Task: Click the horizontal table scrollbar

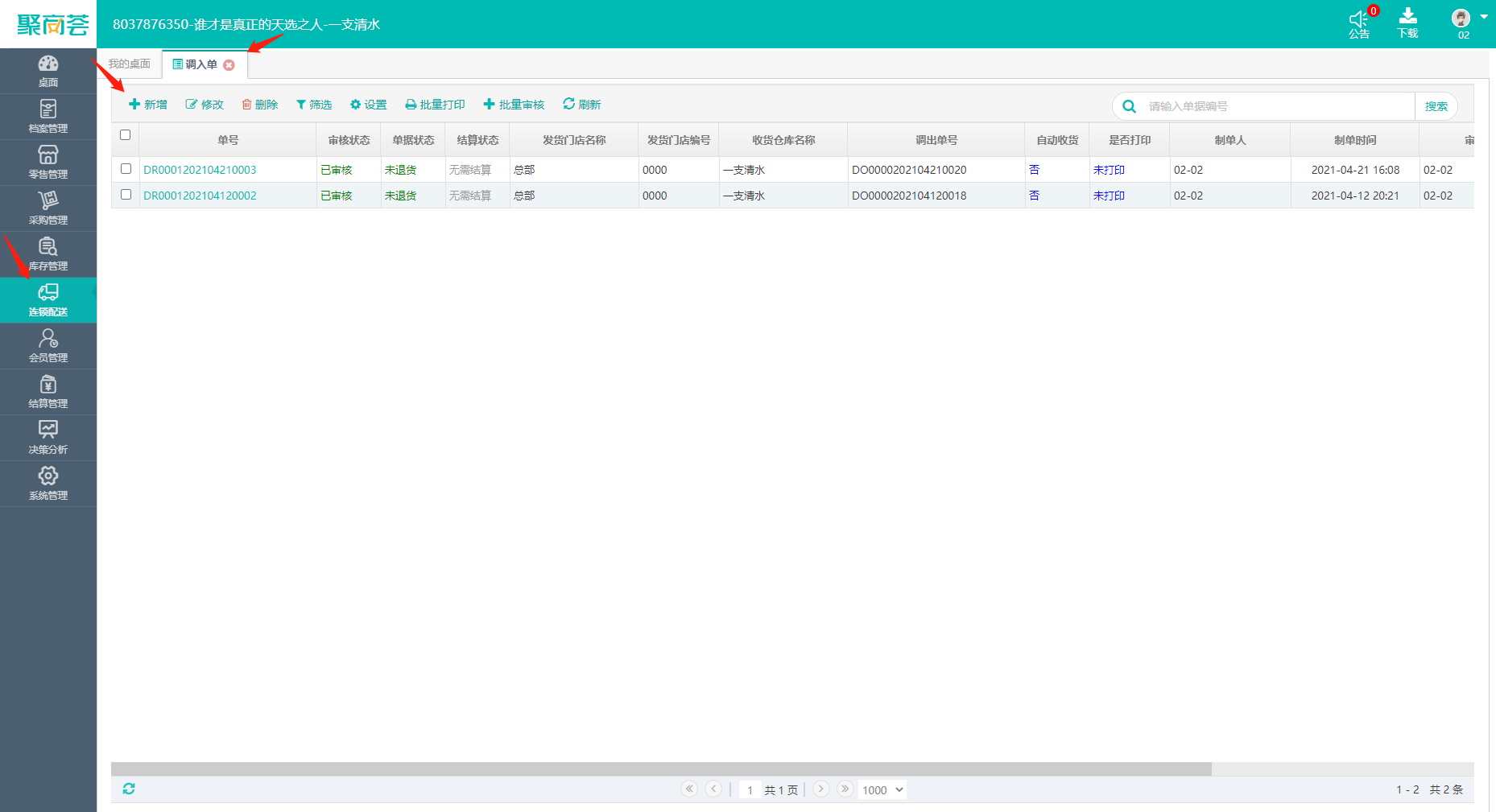Action: point(661,769)
